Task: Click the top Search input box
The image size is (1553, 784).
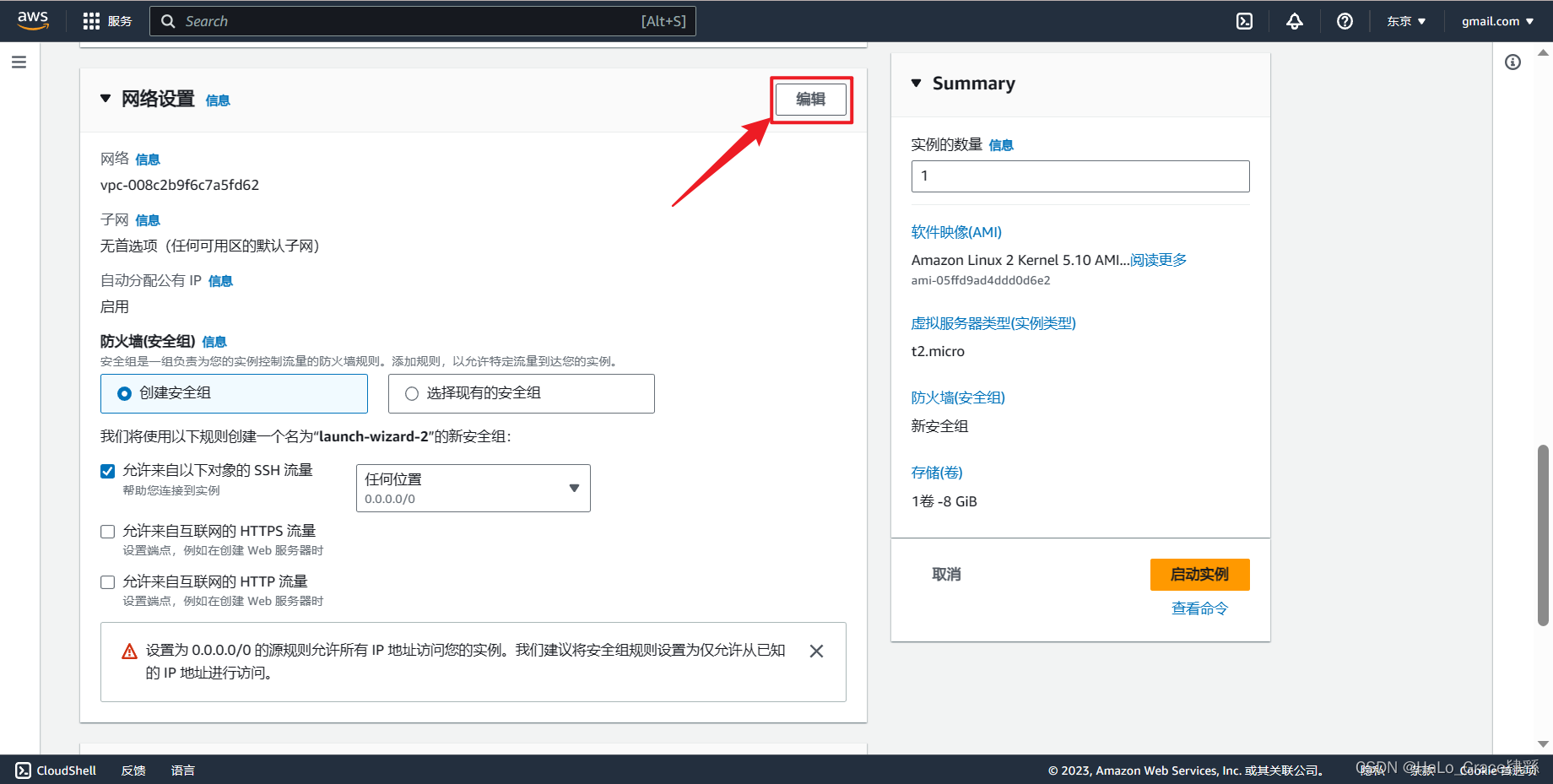Action: 423,21
